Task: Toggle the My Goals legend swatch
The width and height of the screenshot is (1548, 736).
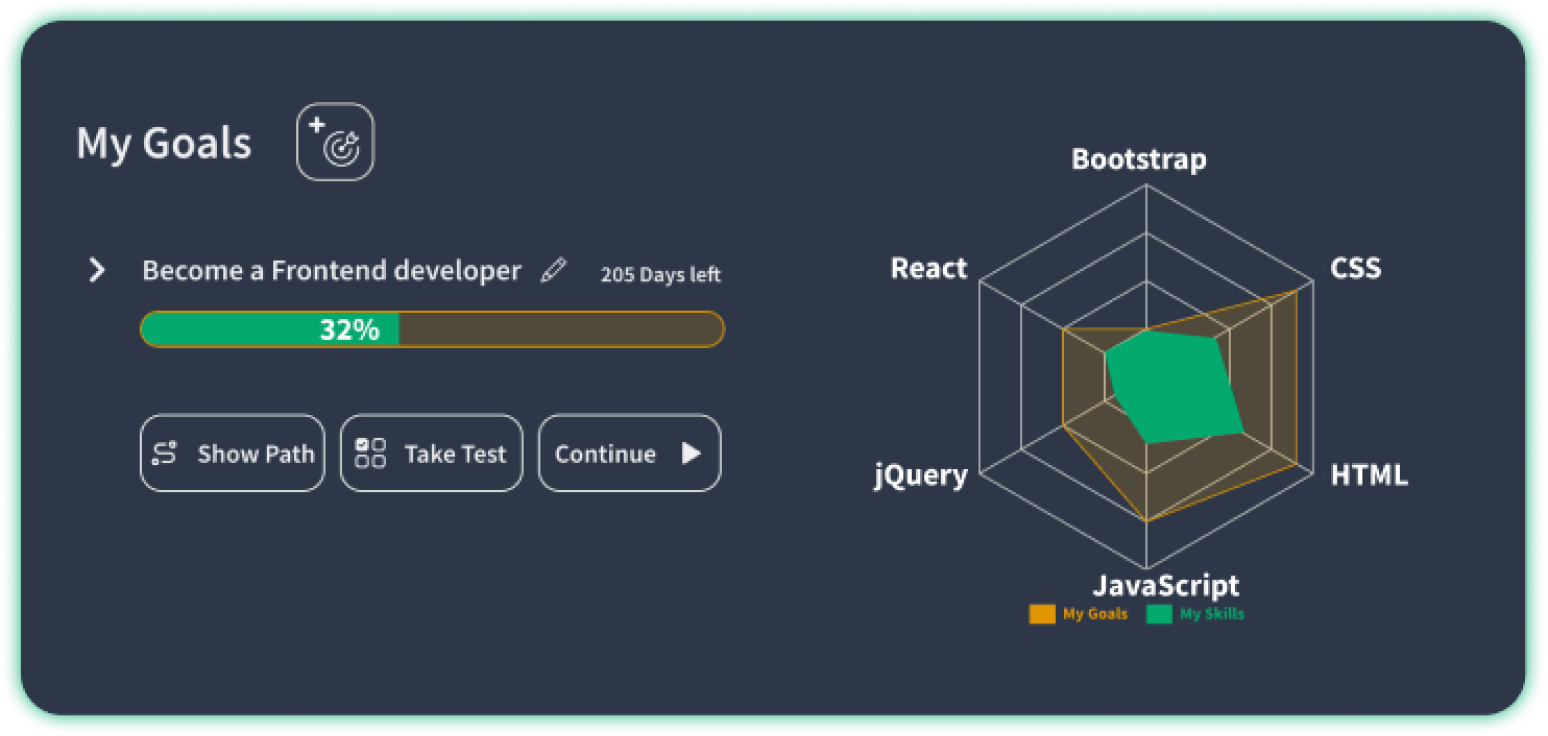Action: point(1042,614)
